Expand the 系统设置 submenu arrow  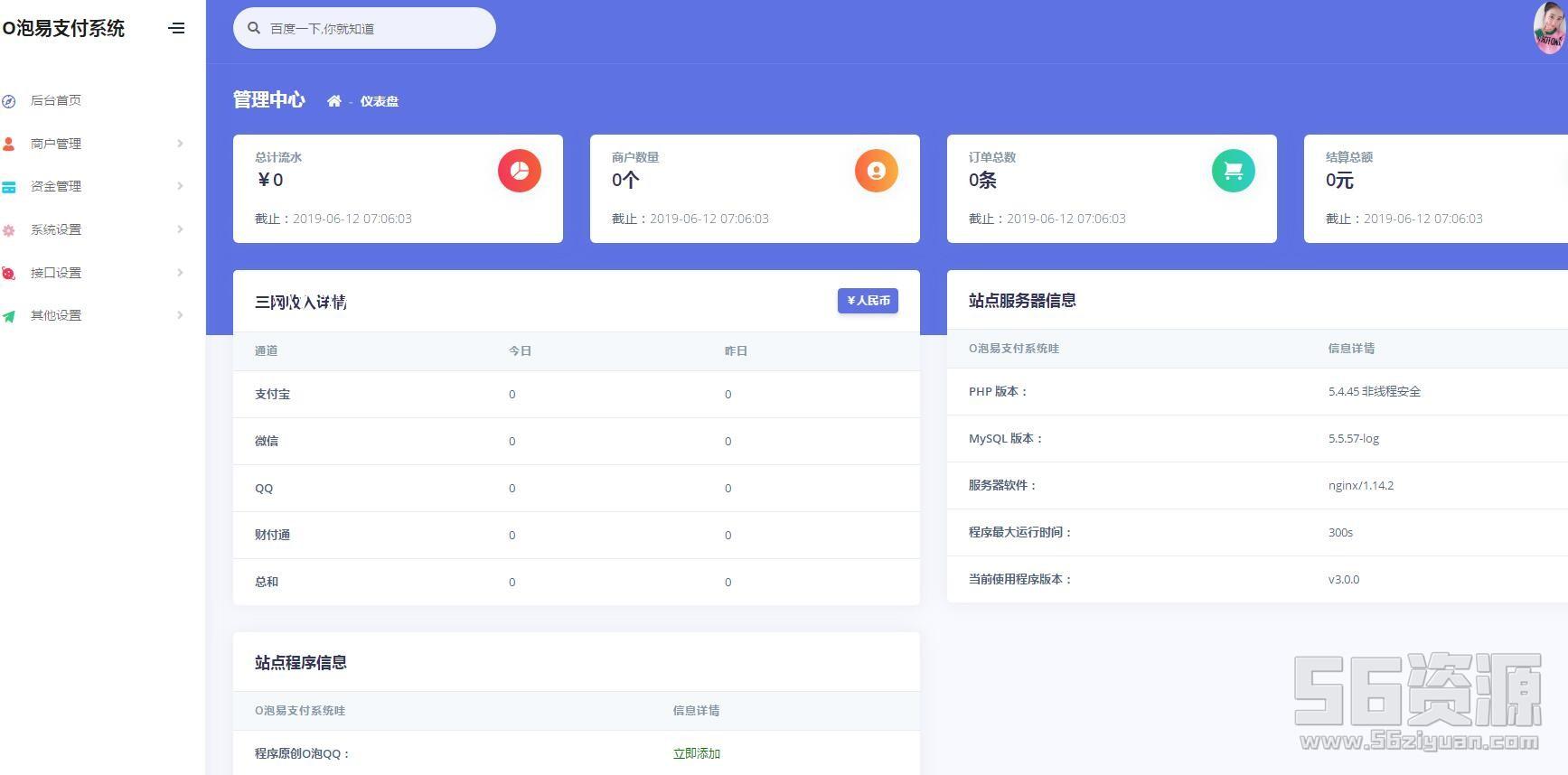(x=180, y=229)
